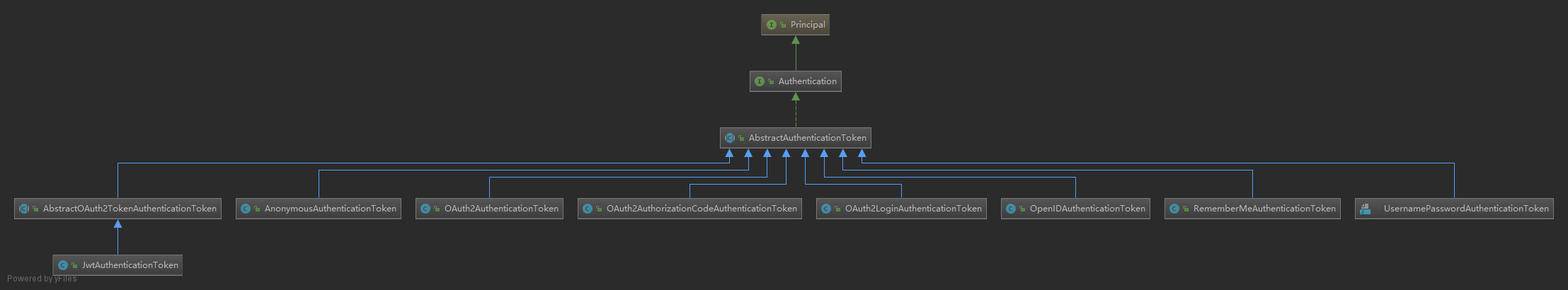The width and height of the screenshot is (1568, 290).
Task: Click the Authentication visibility lock icon
Action: tap(771, 81)
